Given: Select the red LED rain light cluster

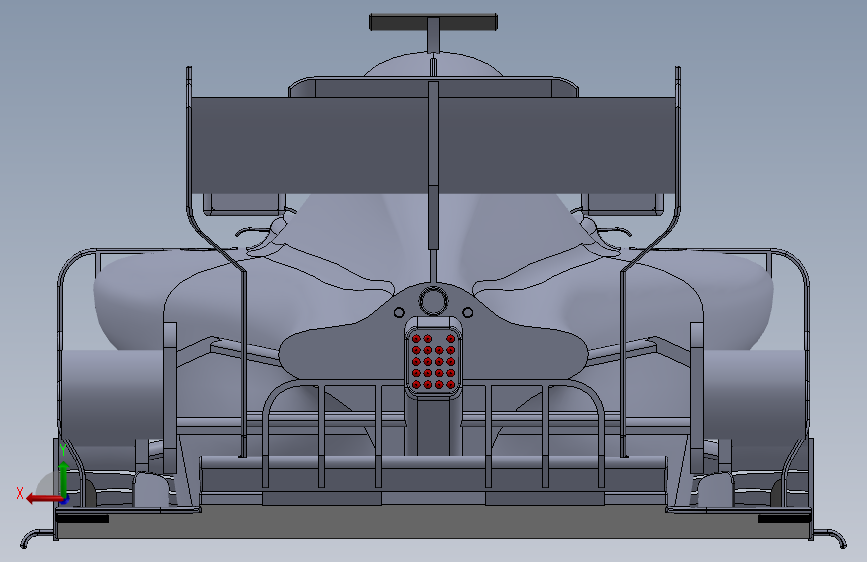Looking at the screenshot, I should [x=434, y=362].
